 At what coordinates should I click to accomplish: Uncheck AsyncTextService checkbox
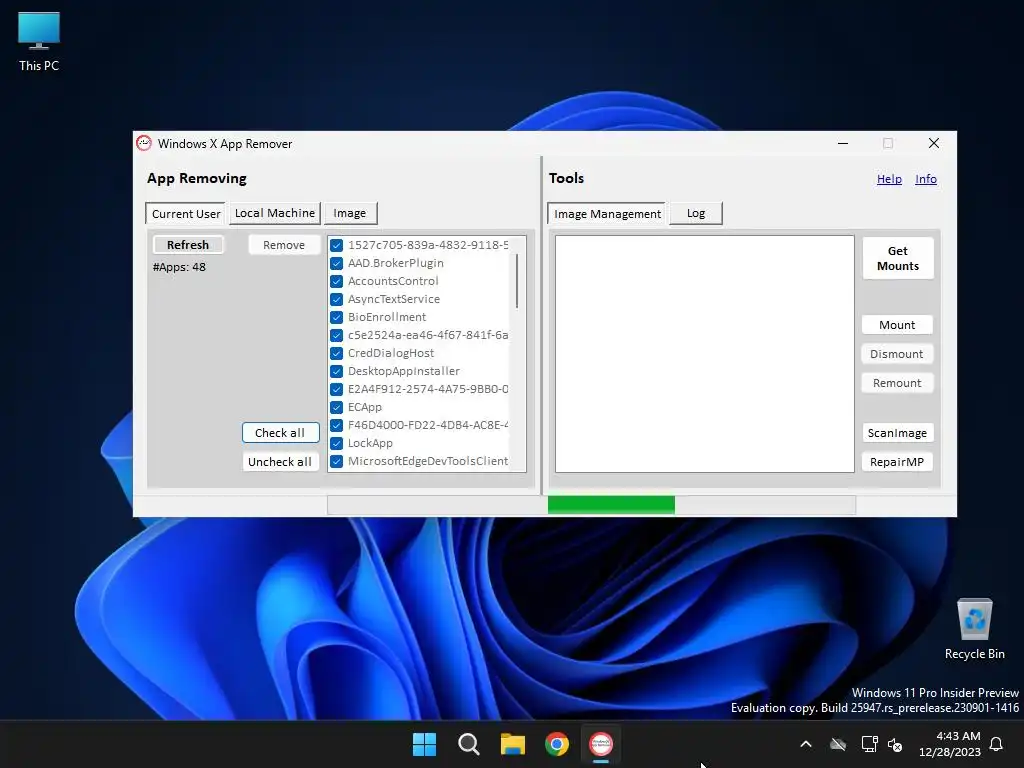[x=336, y=299]
